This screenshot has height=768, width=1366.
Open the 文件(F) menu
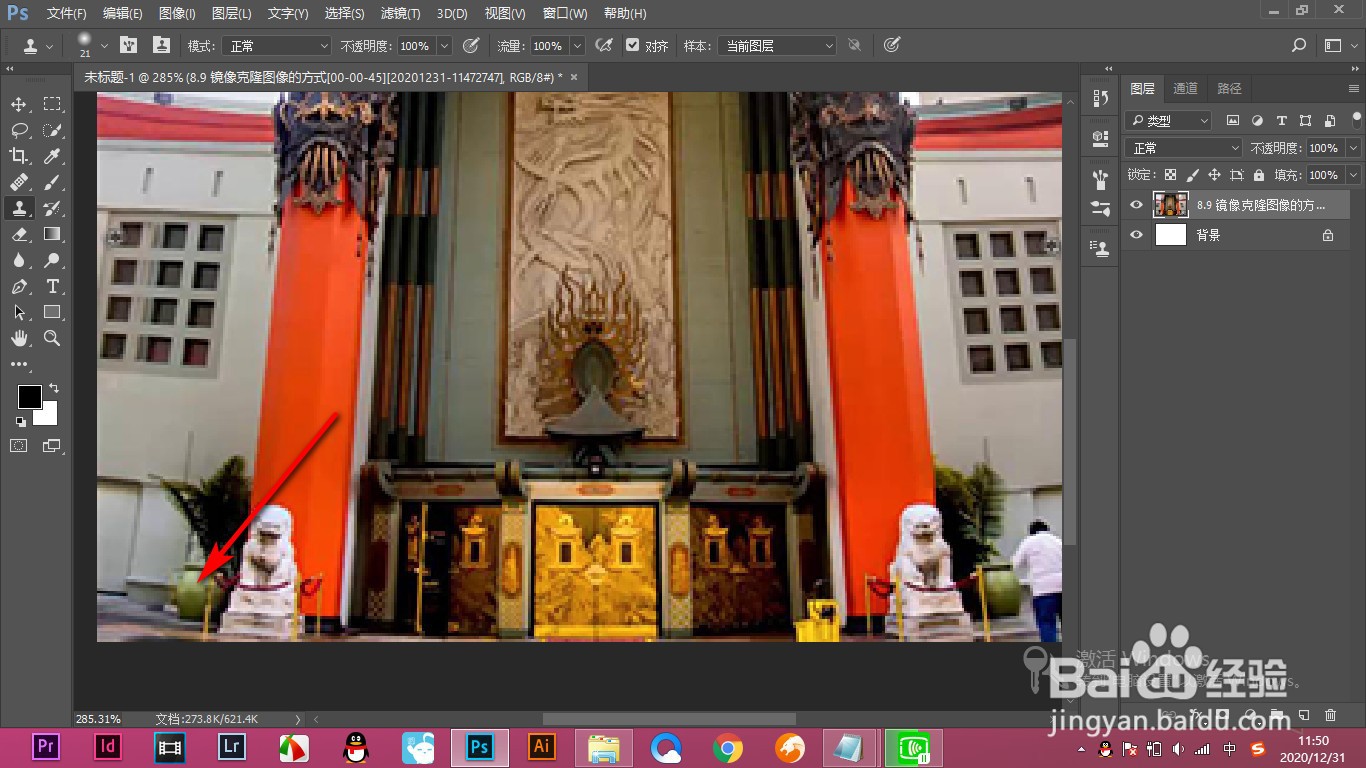(67, 14)
